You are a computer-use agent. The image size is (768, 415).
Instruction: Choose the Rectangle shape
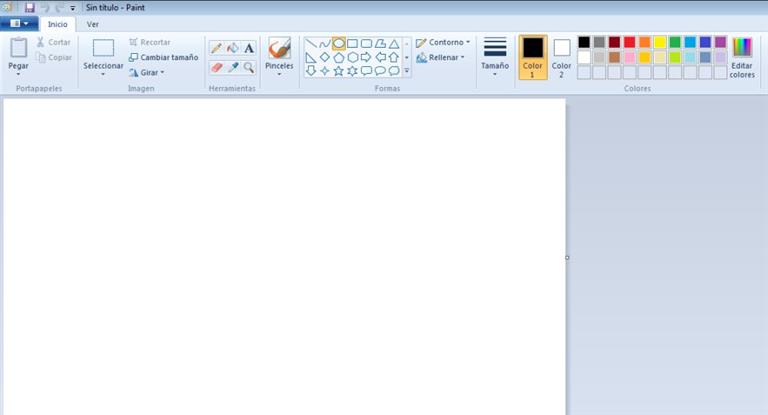352,44
